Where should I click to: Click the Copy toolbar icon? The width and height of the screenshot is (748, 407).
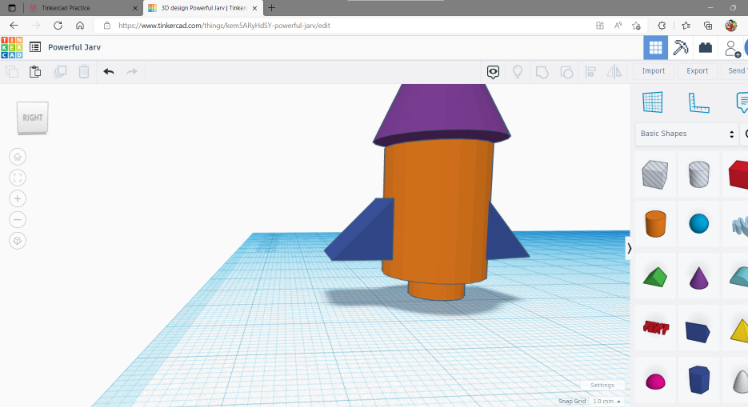coord(12,72)
